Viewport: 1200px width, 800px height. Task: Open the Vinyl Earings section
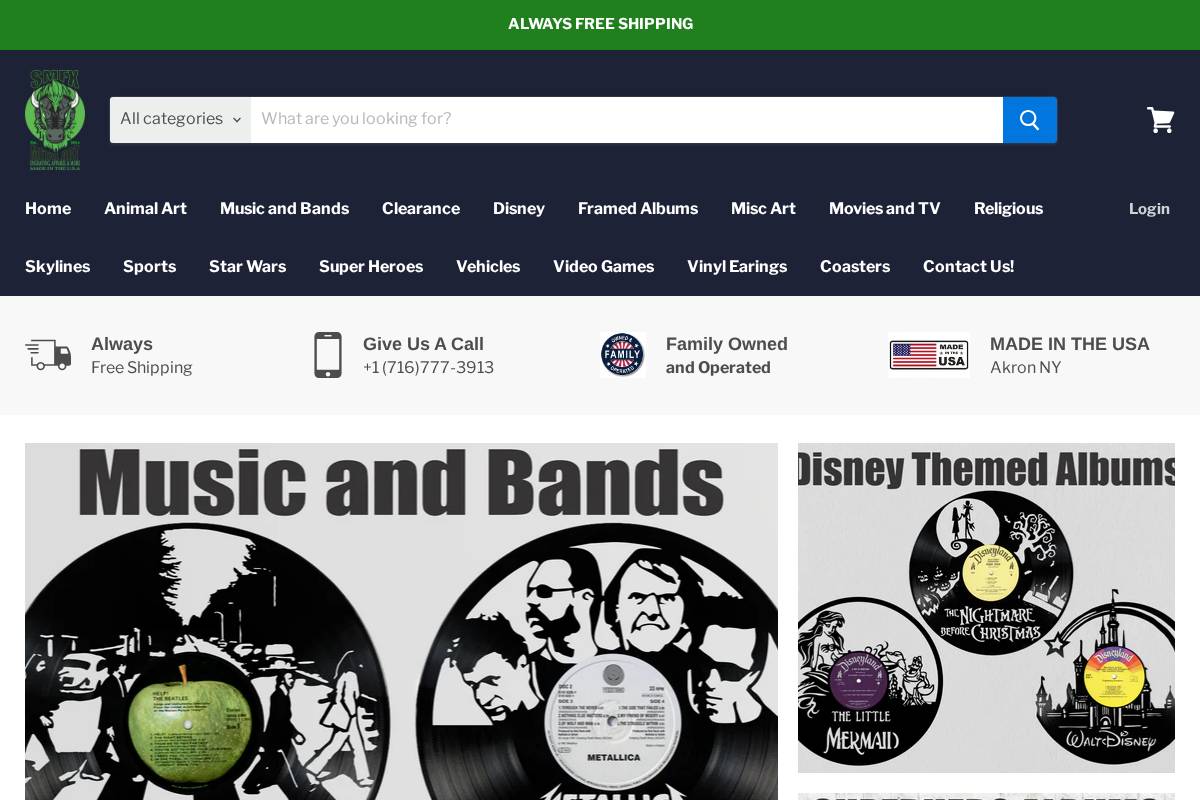pyautogui.click(x=737, y=267)
